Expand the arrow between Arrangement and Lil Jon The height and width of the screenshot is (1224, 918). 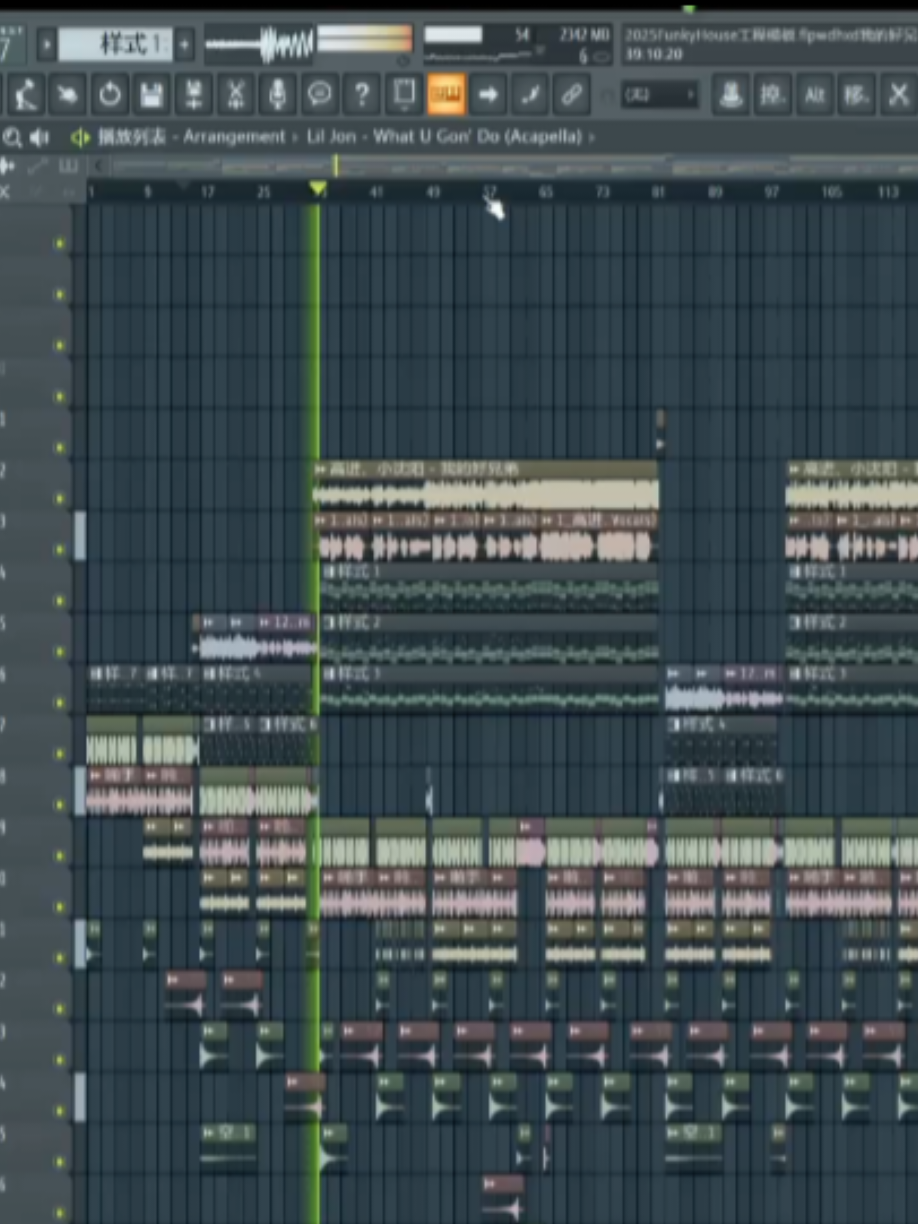pos(295,137)
